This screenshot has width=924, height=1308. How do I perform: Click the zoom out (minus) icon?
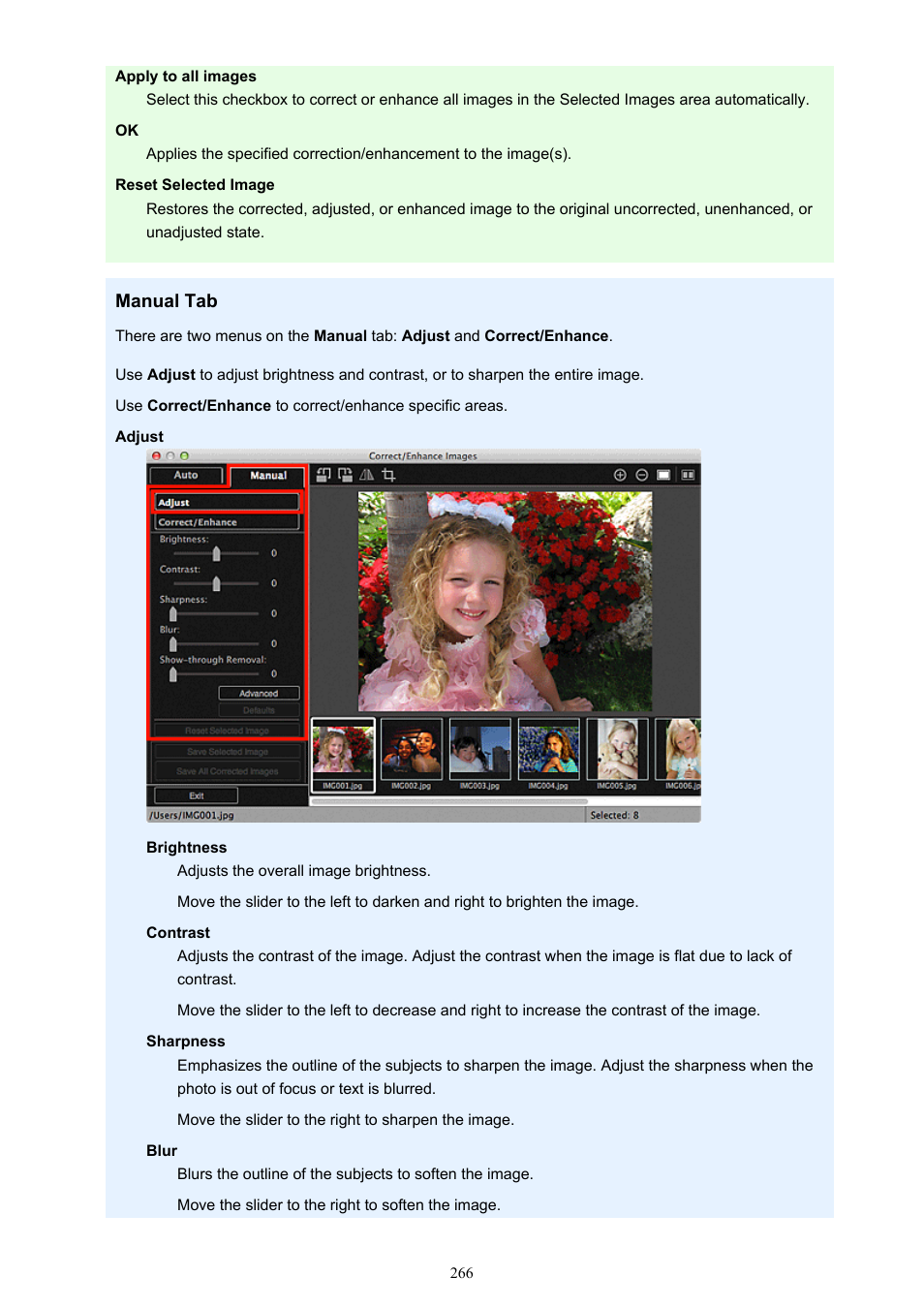coord(641,475)
